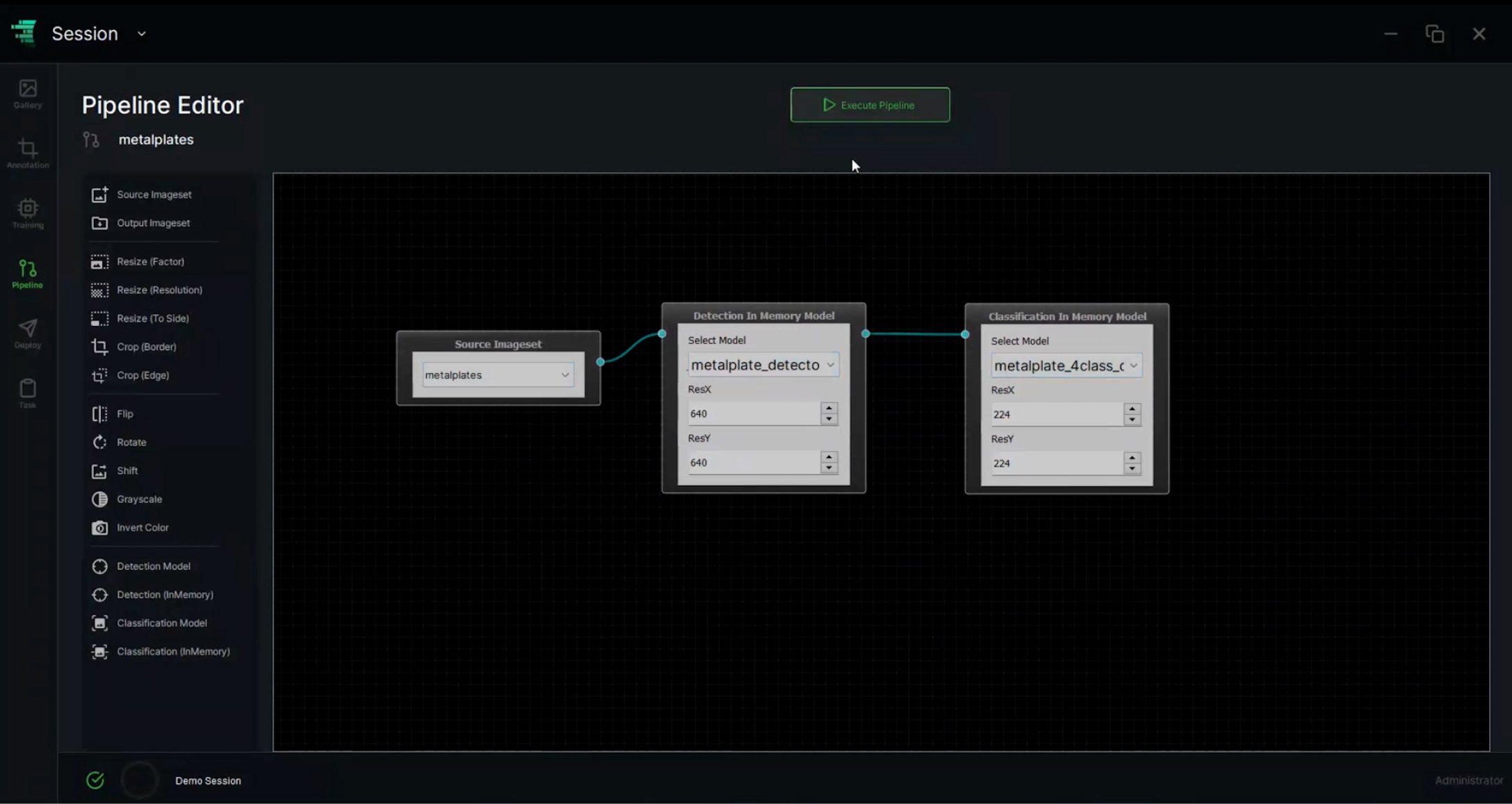The image size is (1512, 804).
Task: Click the Classification ResY 224 field
Action: [x=1057, y=463]
